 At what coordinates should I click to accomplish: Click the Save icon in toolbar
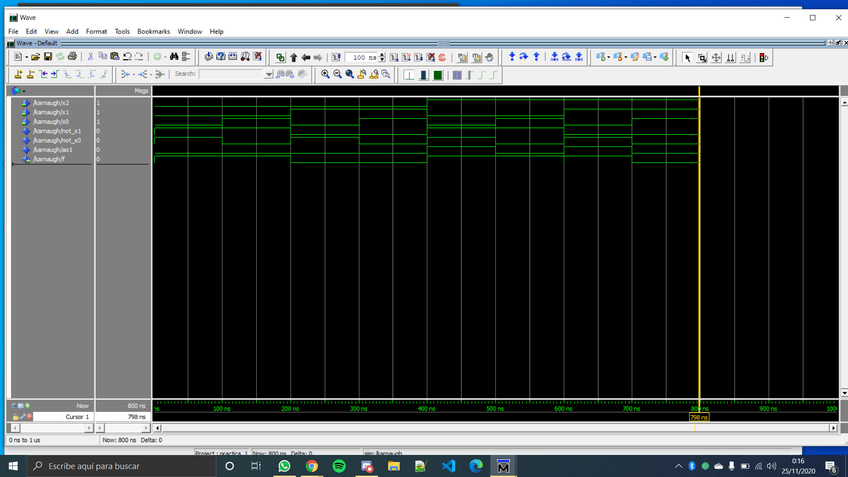click(47, 57)
